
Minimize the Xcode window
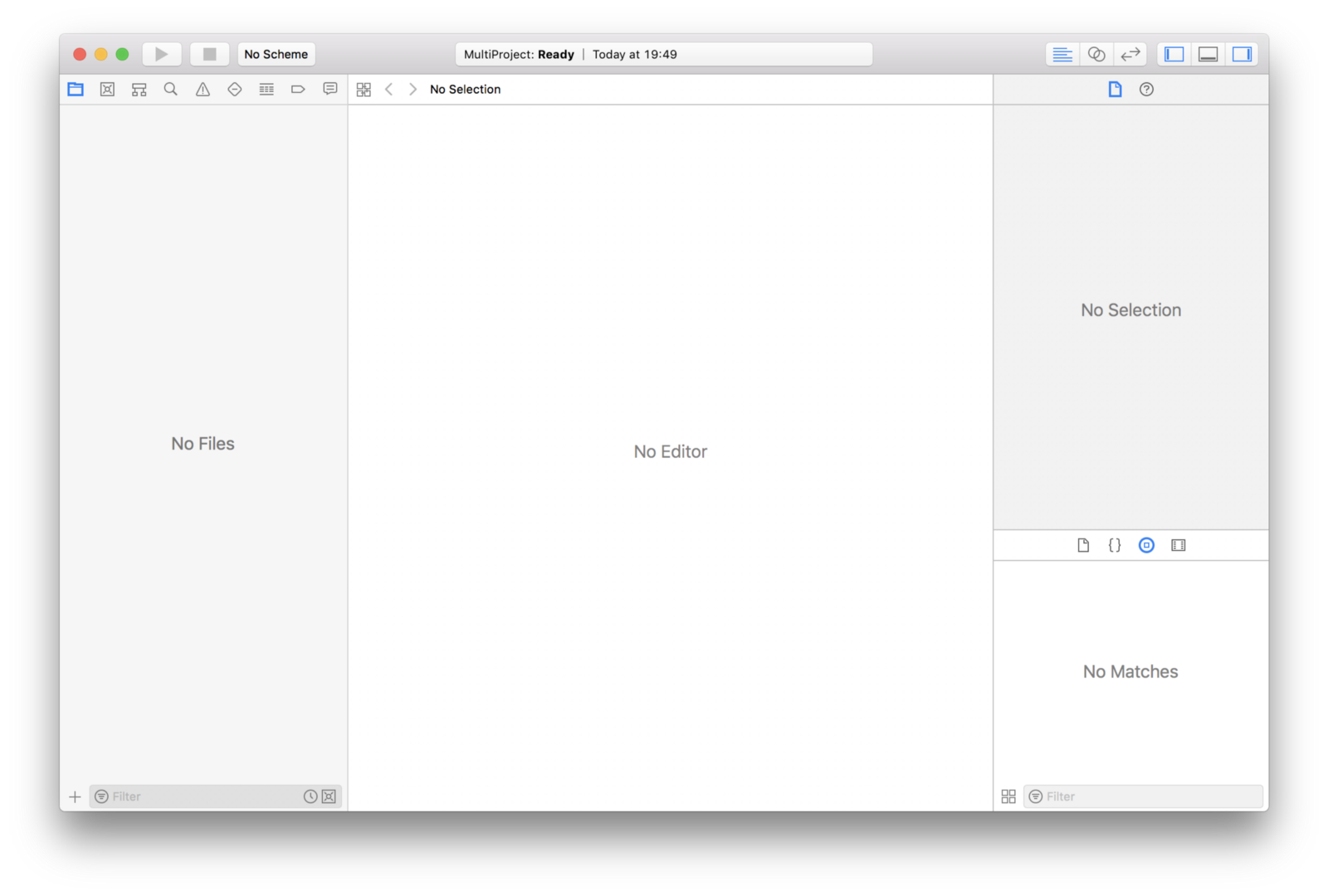(100, 54)
